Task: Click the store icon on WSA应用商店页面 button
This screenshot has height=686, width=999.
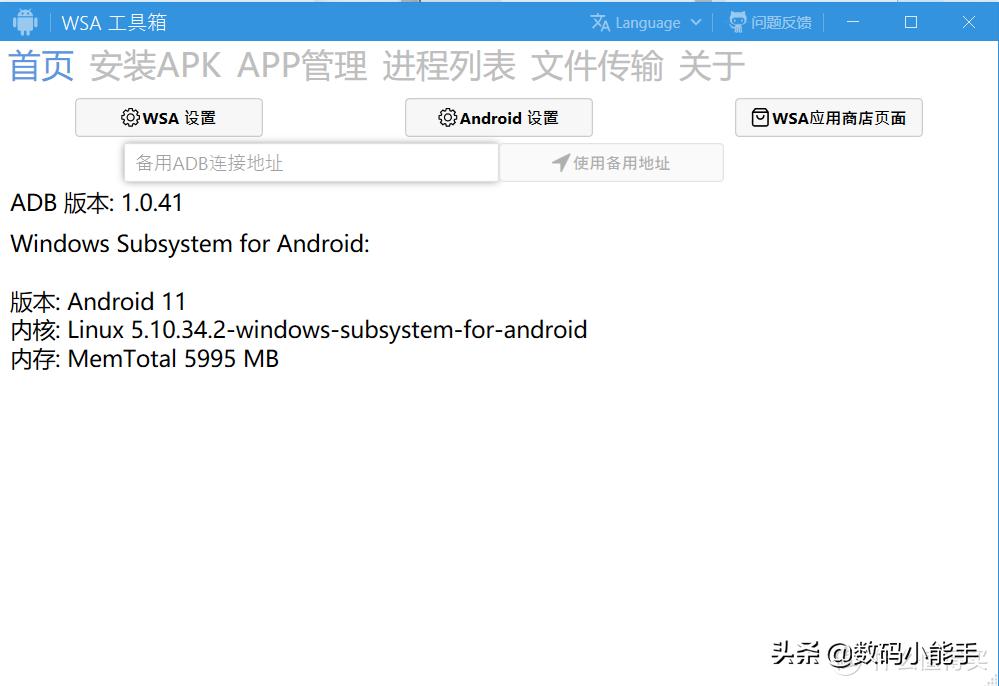Action: tap(760, 117)
